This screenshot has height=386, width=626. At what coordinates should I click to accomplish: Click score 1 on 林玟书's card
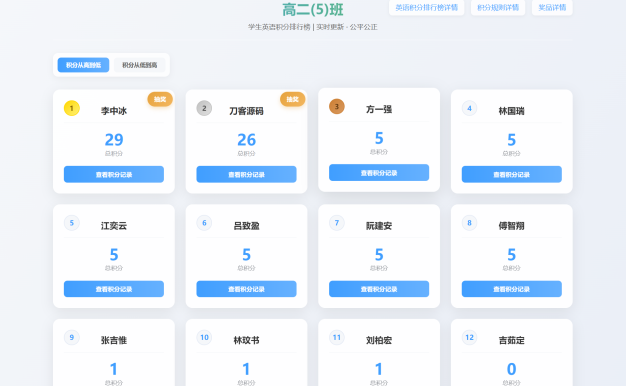pyautogui.click(x=246, y=369)
